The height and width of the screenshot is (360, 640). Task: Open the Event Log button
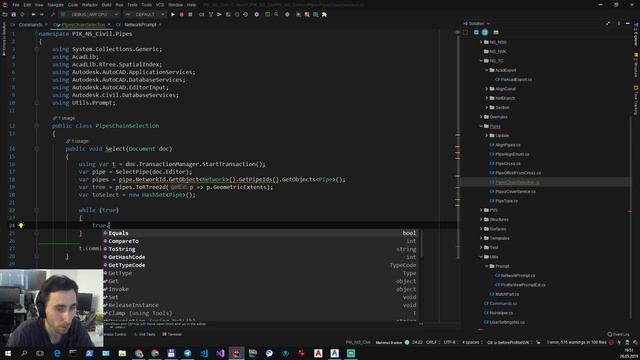[618, 334]
